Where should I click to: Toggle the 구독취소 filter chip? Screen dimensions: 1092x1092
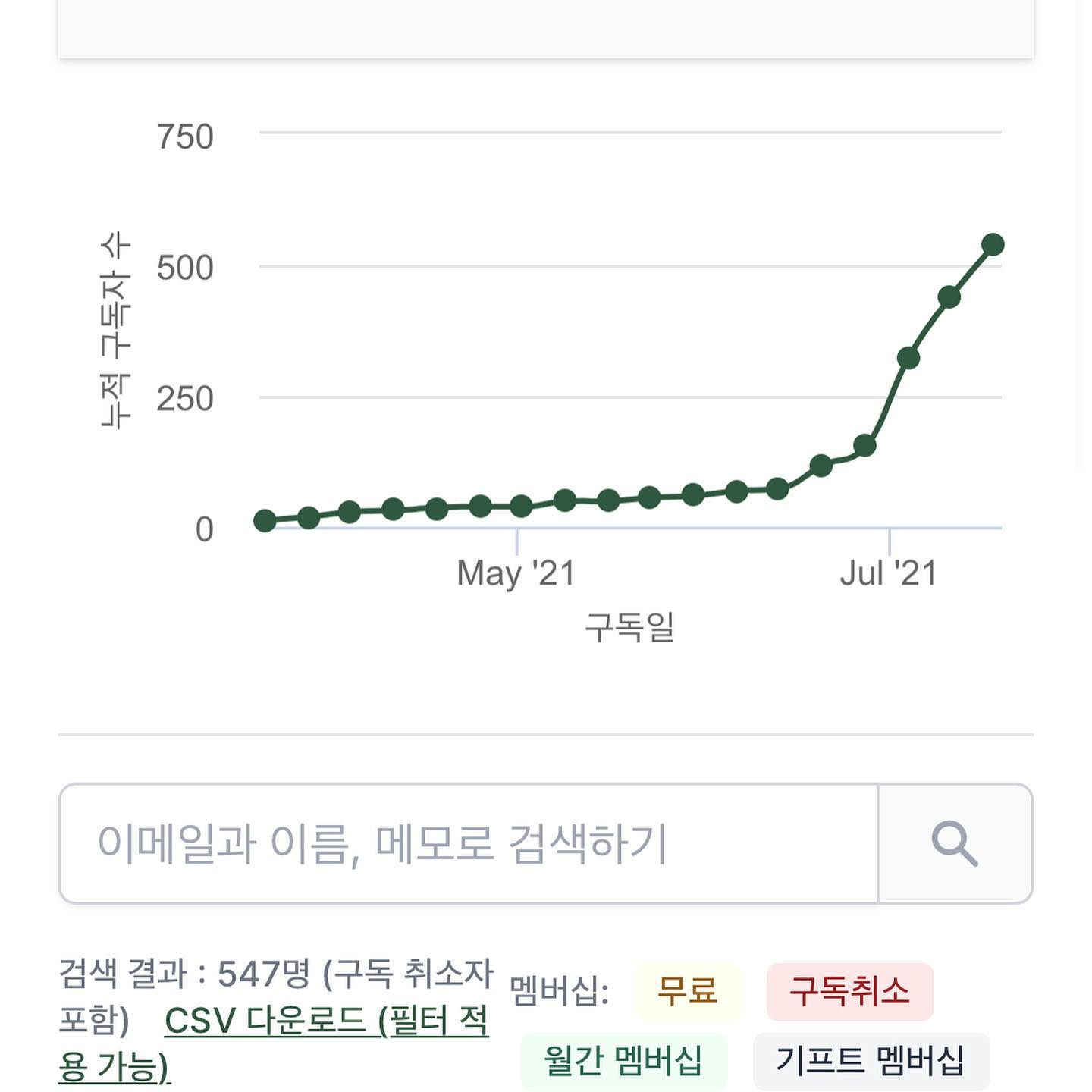click(x=849, y=991)
